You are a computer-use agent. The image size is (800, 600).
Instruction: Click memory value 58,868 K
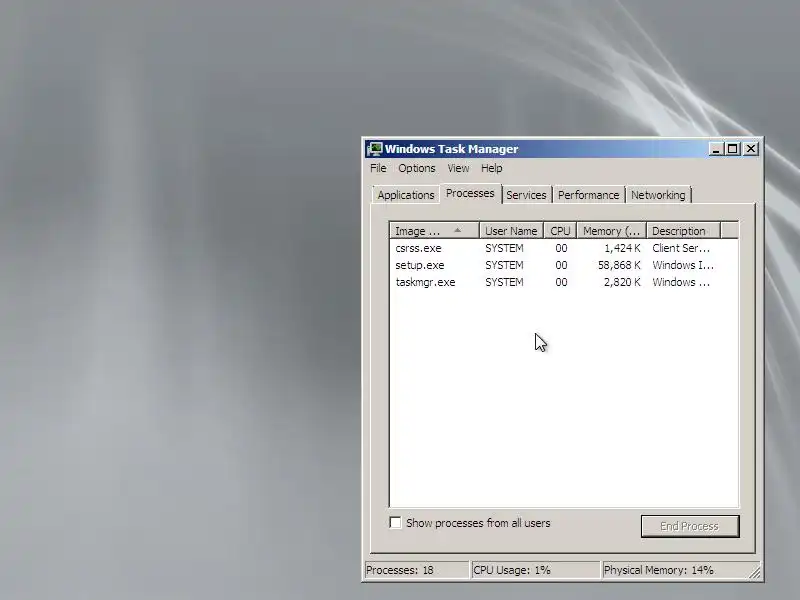(619, 265)
